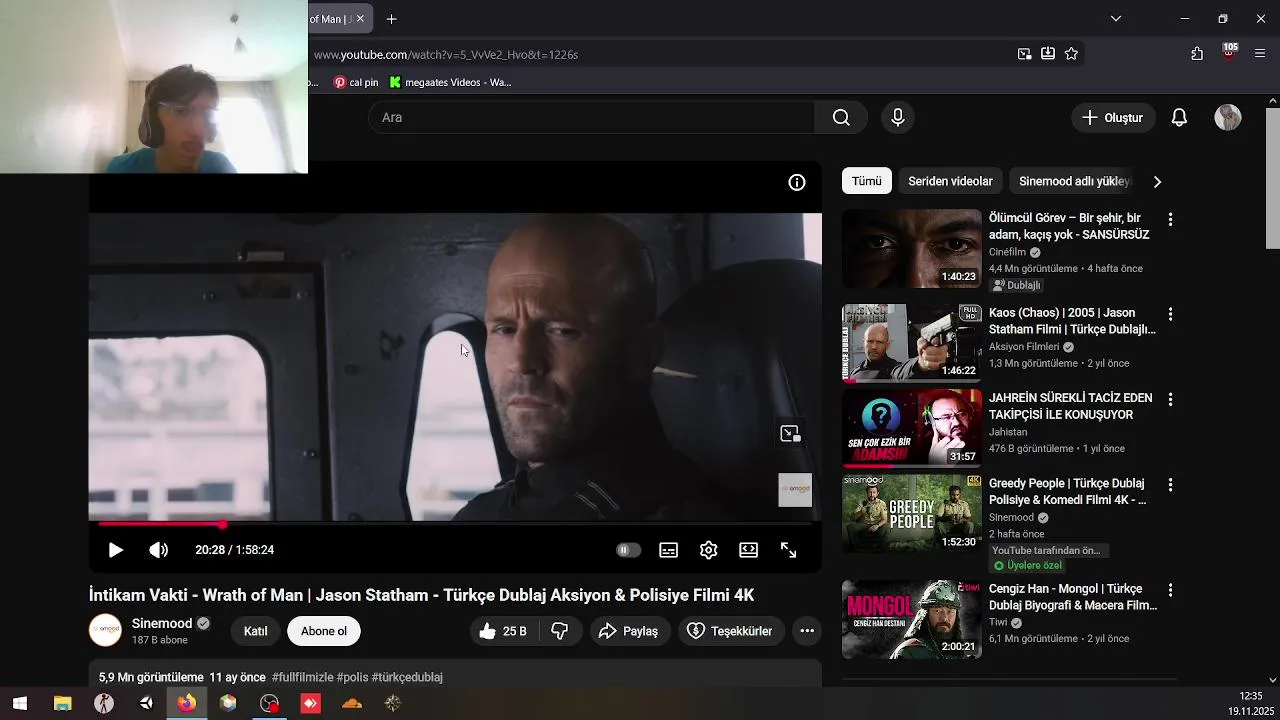Share the video via Paylaş
The image size is (1280, 720).
tap(629, 631)
